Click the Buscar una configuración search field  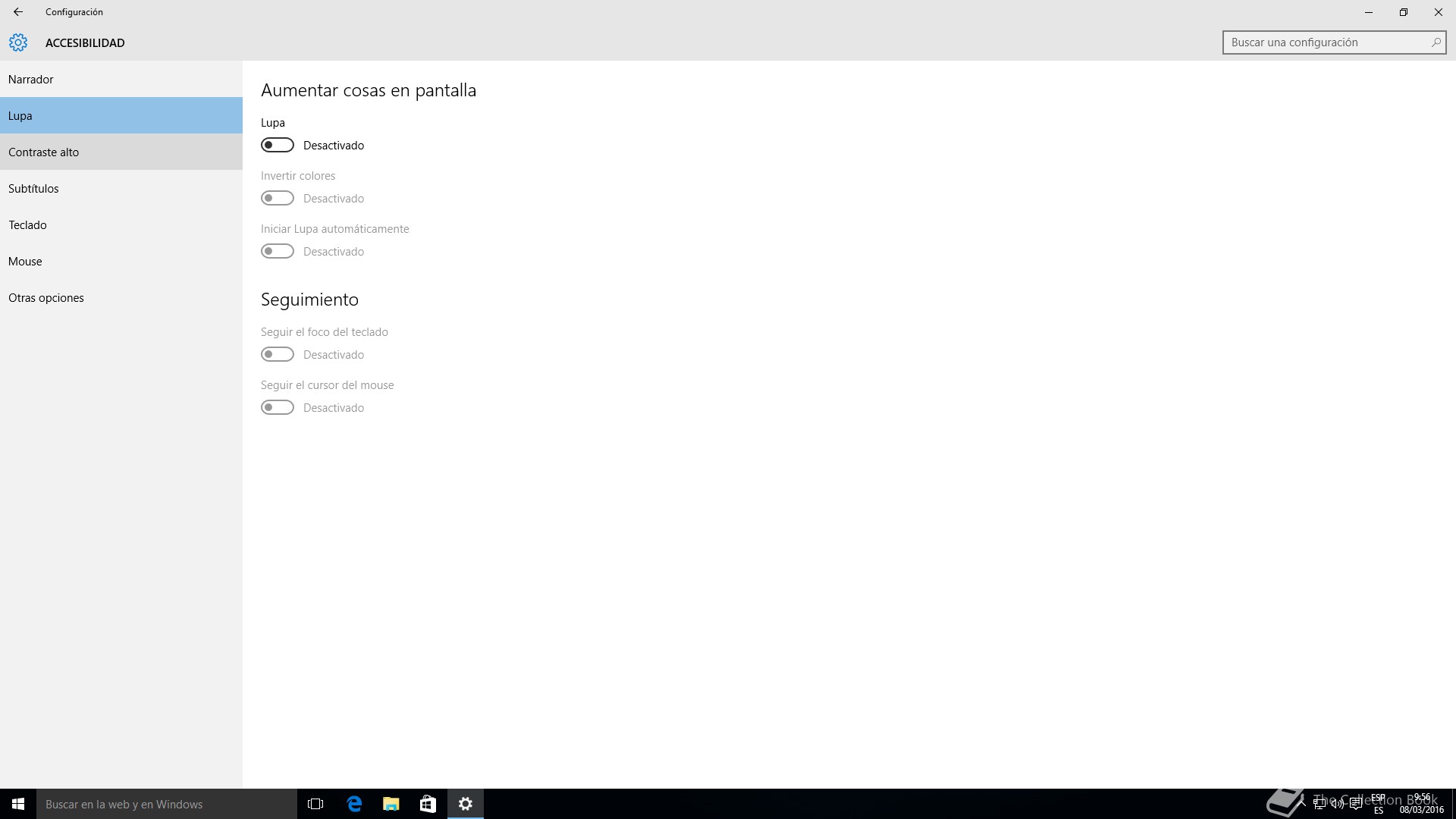click(x=1334, y=42)
